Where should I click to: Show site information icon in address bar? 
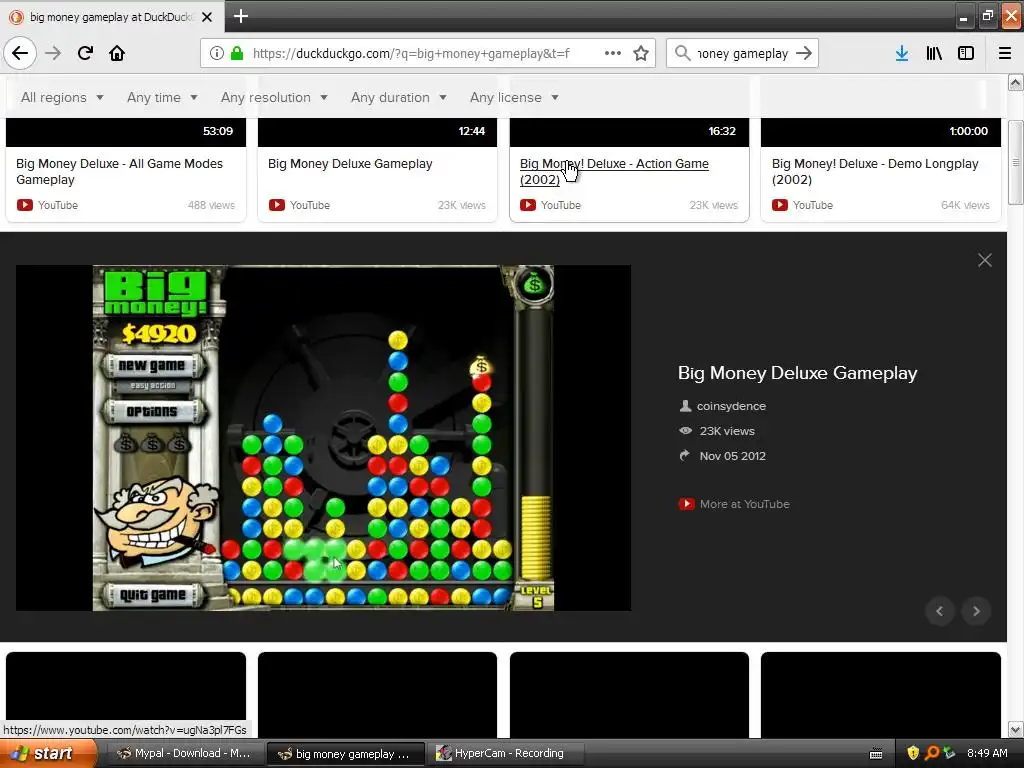pos(216,53)
